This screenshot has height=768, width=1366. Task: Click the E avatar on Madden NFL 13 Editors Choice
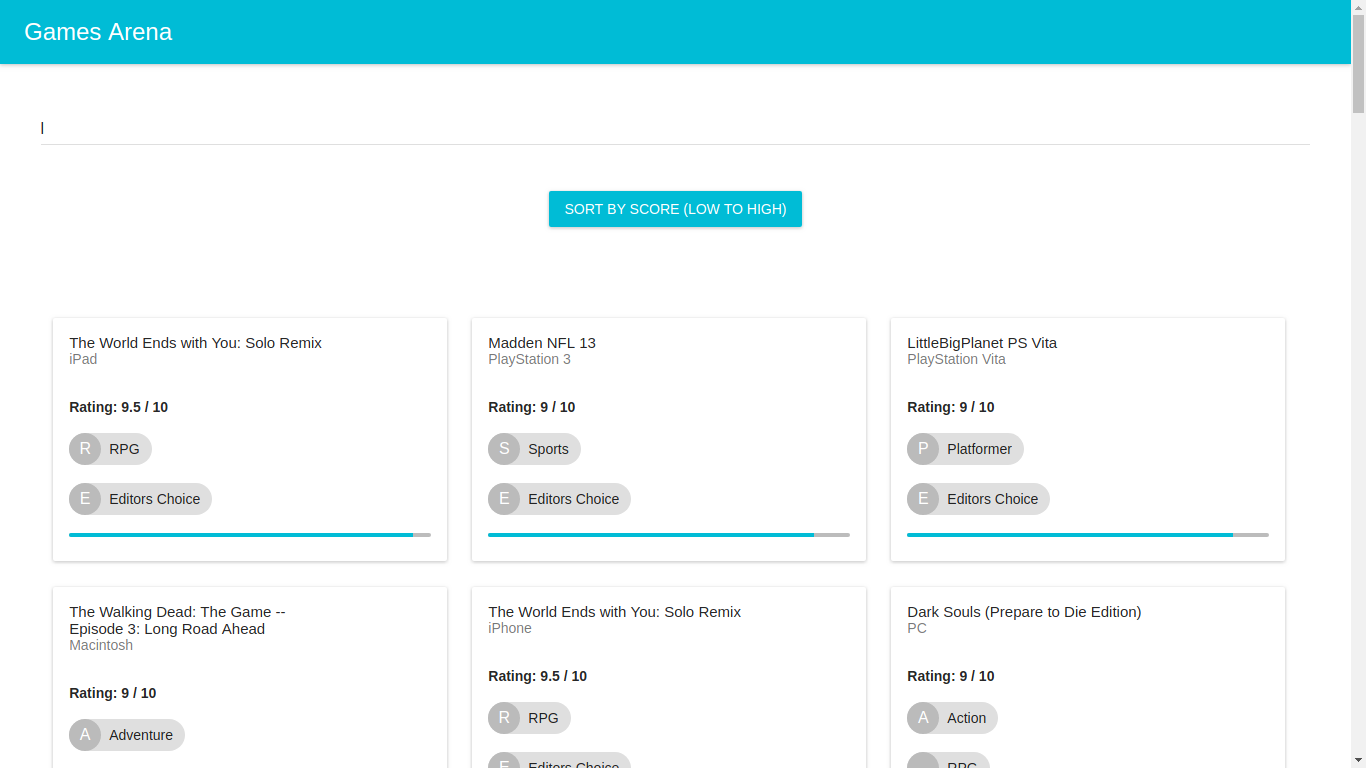(504, 499)
